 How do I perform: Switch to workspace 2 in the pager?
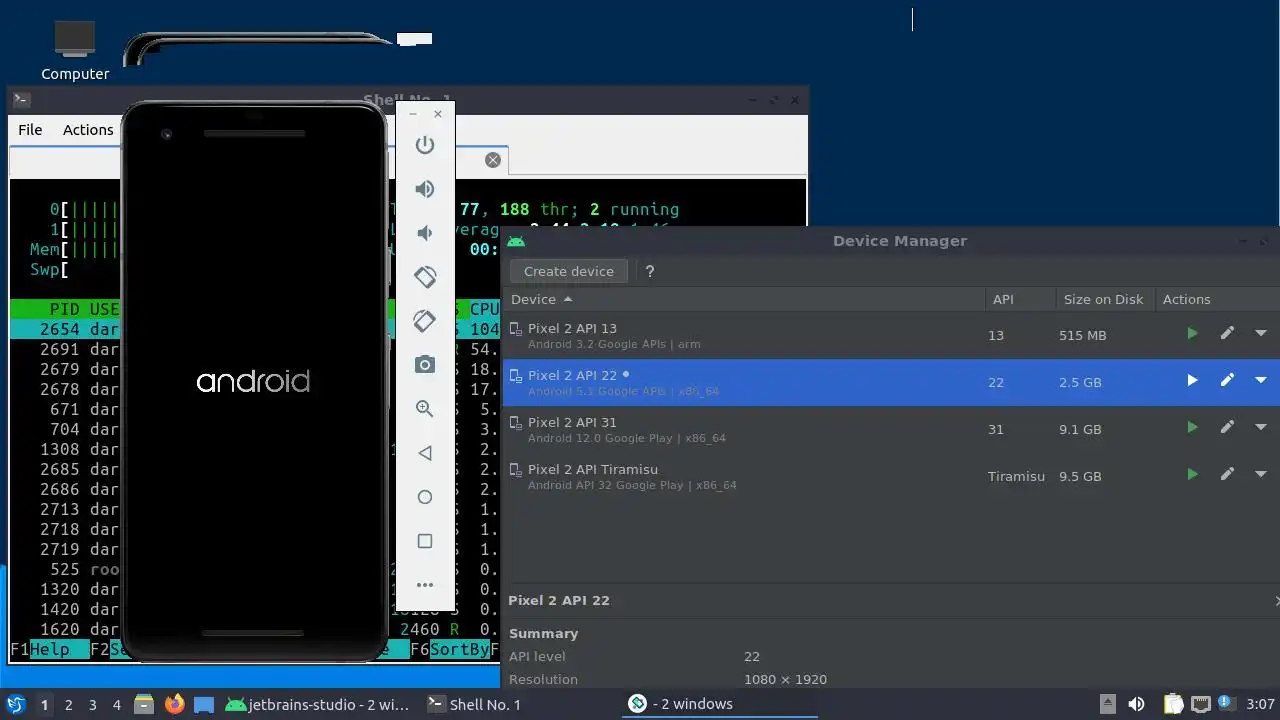click(x=68, y=704)
